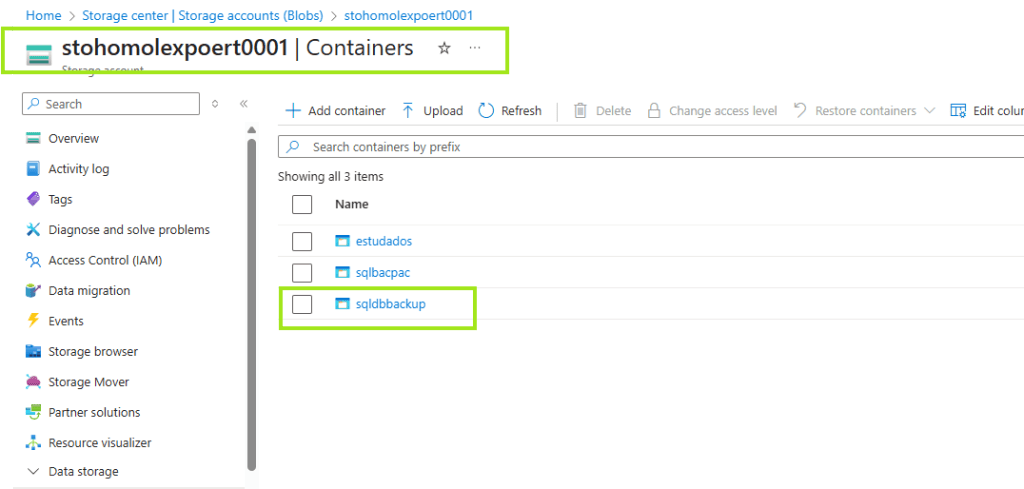This screenshot has height=489, width=1024.
Task: Click the up-down expander beside sidebar search
Action: (215, 104)
